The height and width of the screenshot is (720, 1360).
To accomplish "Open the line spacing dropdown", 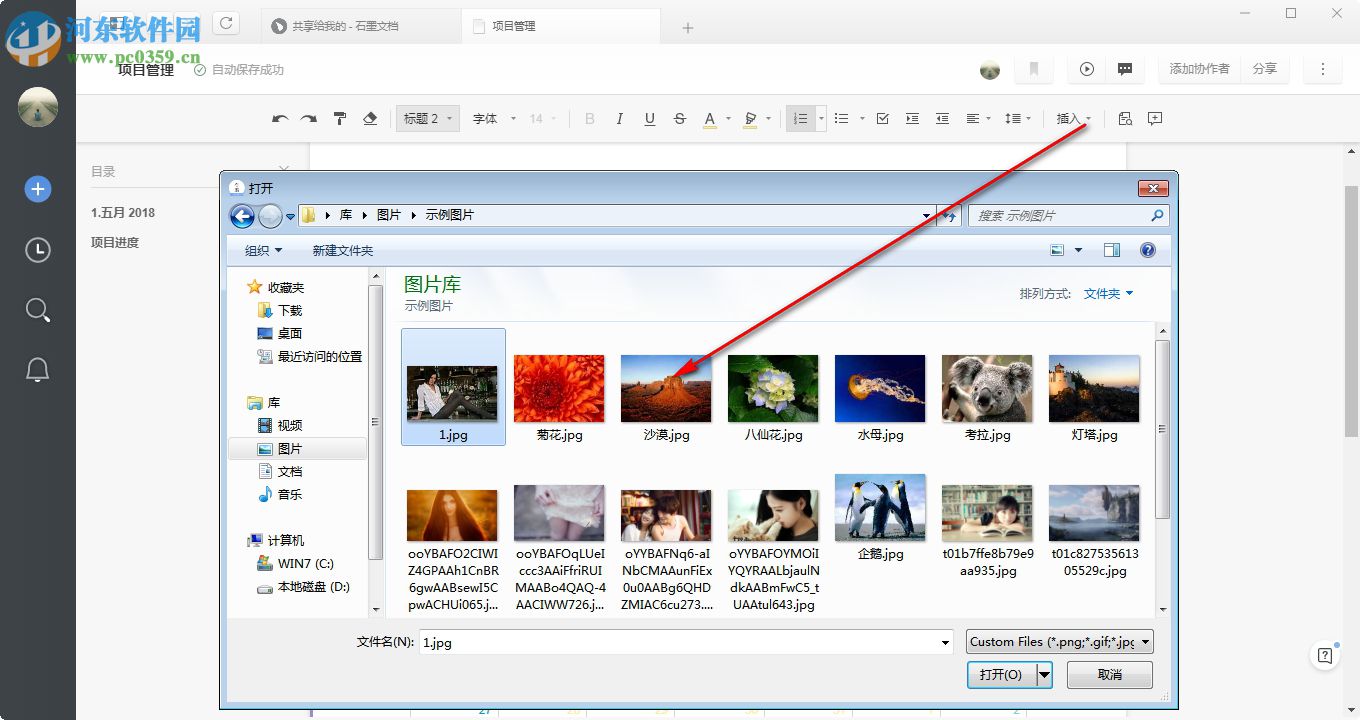I will 1018,119.
